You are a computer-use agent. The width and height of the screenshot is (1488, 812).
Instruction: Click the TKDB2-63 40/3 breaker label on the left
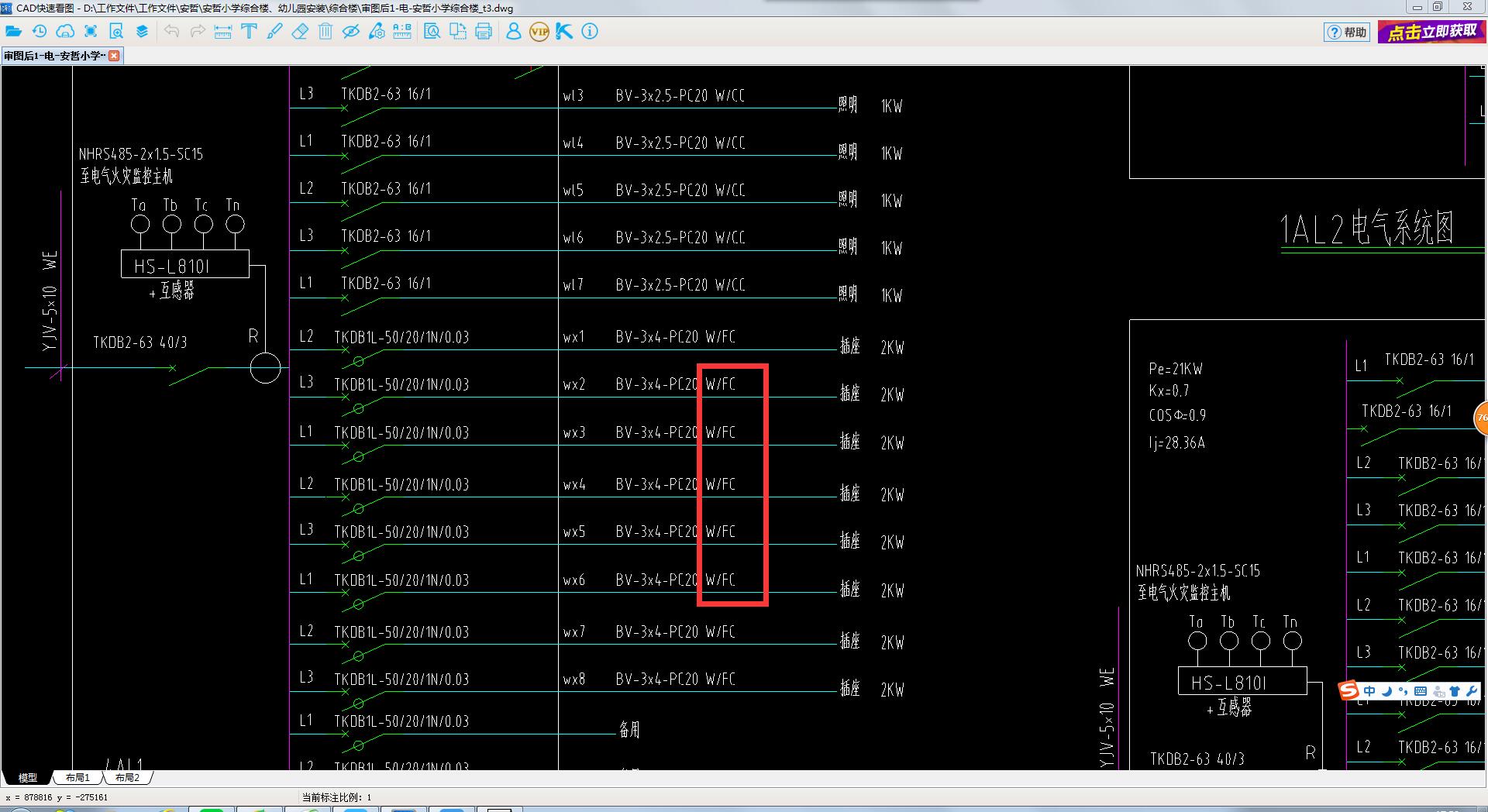coord(140,342)
